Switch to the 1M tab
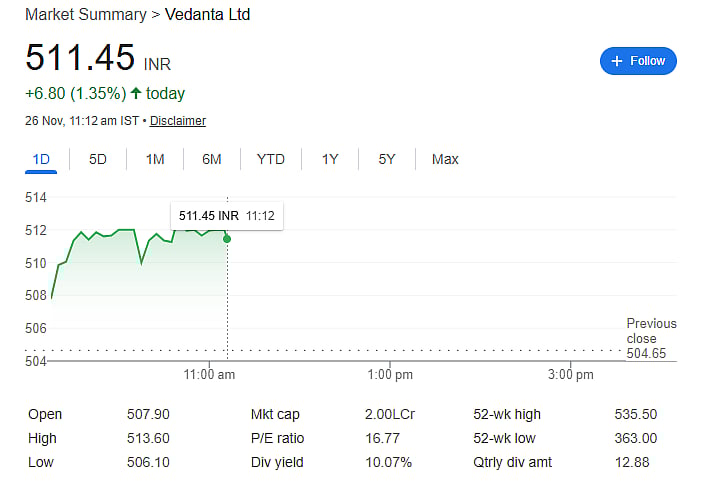 pyautogui.click(x=155, y=159)
